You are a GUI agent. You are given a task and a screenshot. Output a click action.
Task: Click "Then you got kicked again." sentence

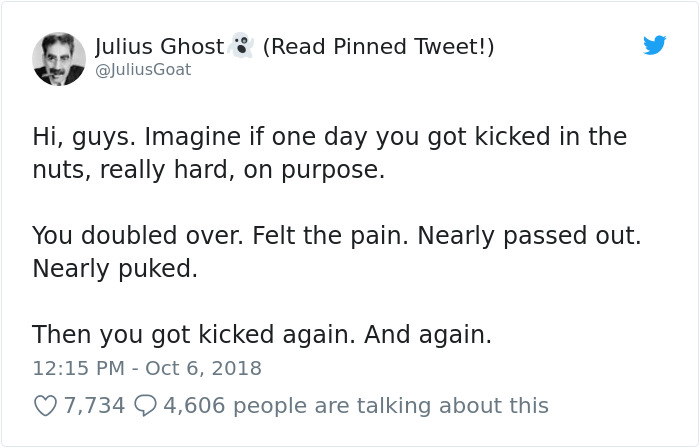click(193, 335)
